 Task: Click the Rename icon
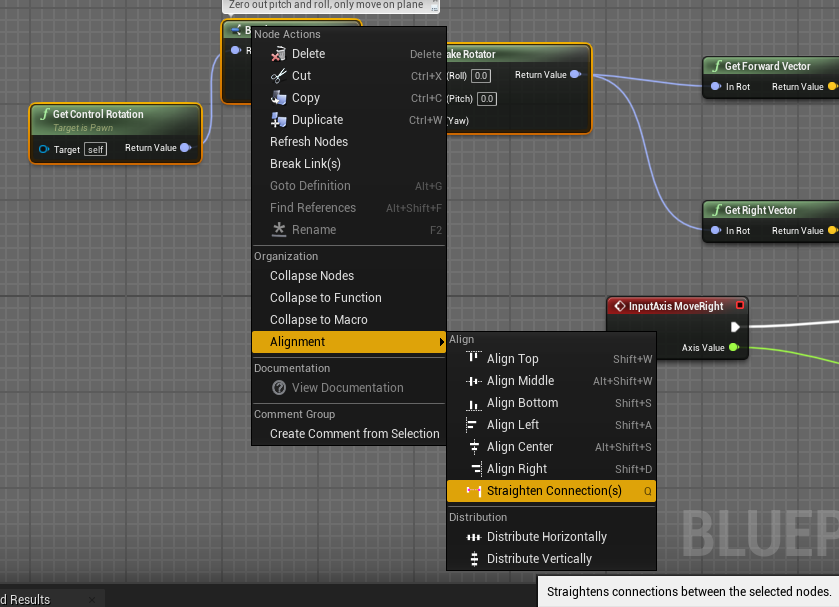tap(279, 230)
